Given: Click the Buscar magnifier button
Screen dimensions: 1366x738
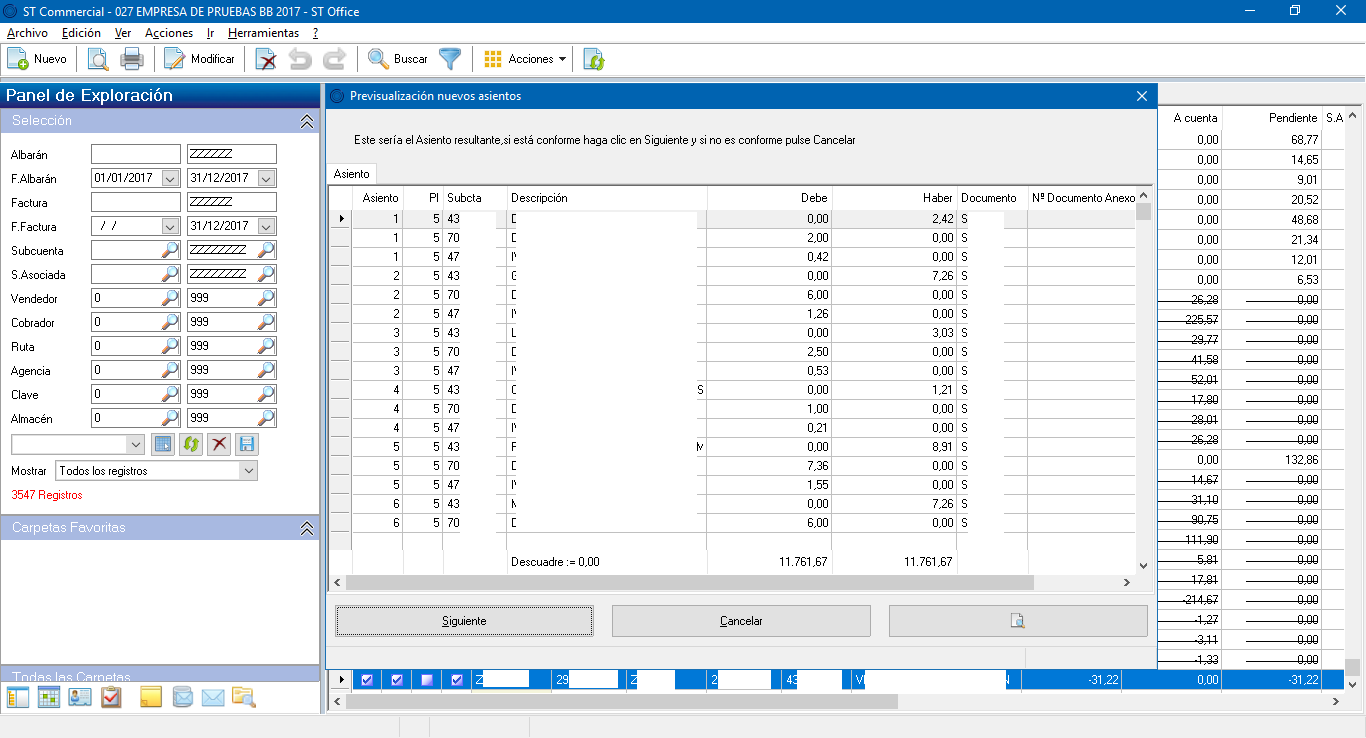Looking at the screenshot, I should tap(398, 59).
